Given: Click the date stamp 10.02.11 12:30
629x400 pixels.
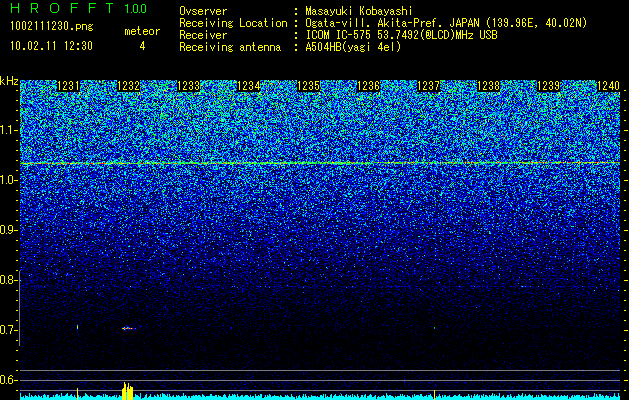Looking at the screenshot, I should [51, 46].
